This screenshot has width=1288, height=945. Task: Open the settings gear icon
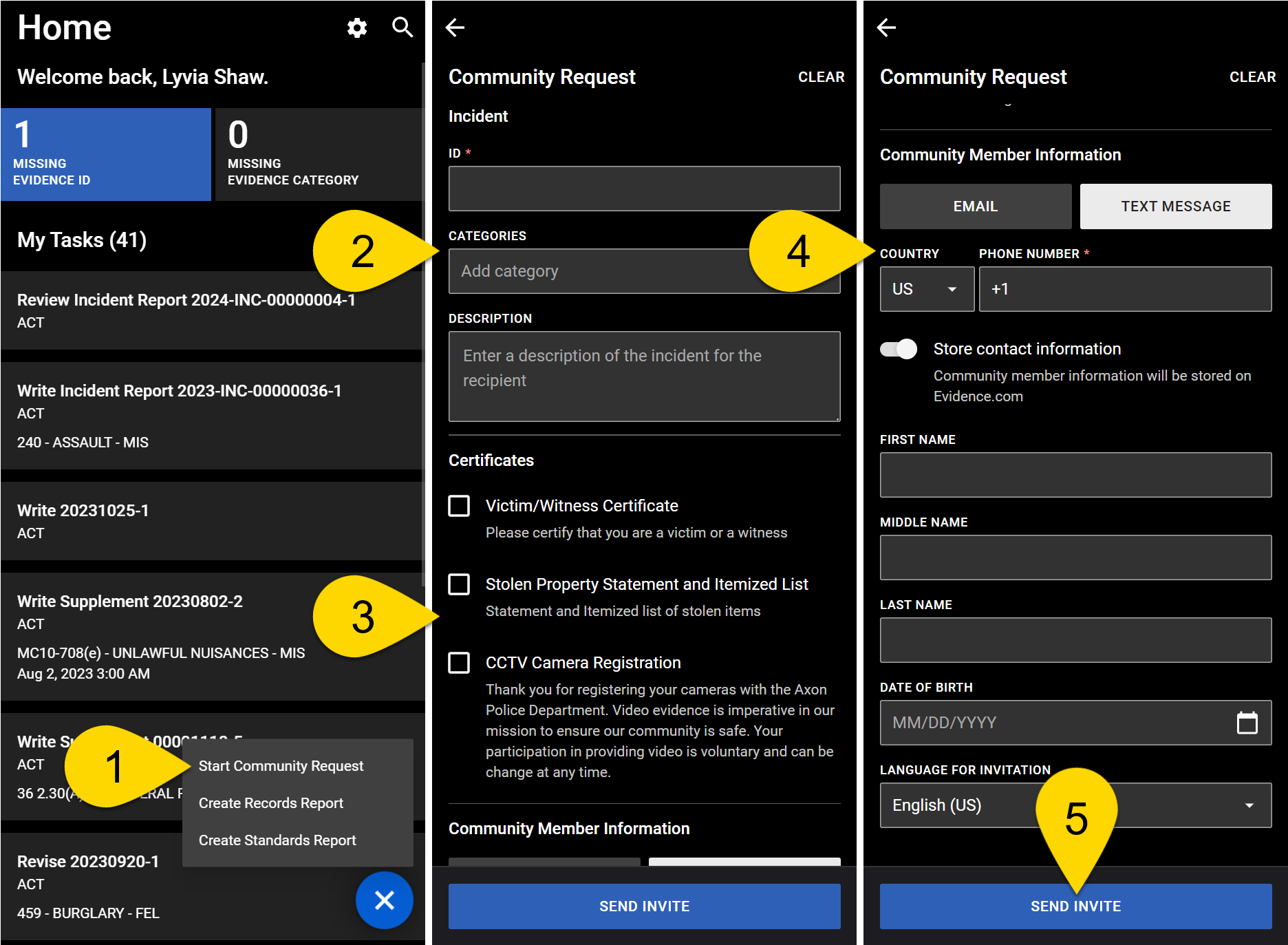coord(356,28)
